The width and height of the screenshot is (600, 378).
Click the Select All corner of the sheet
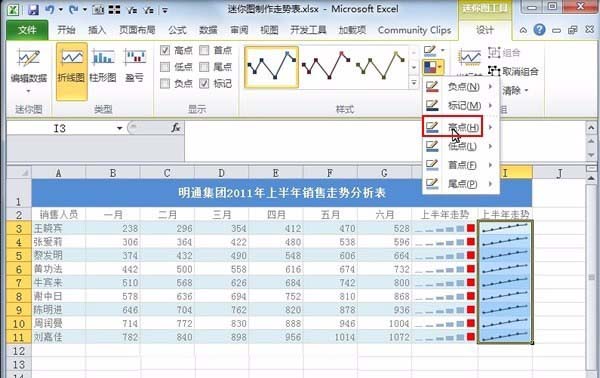pyautogui.click(x=19, y=173)
